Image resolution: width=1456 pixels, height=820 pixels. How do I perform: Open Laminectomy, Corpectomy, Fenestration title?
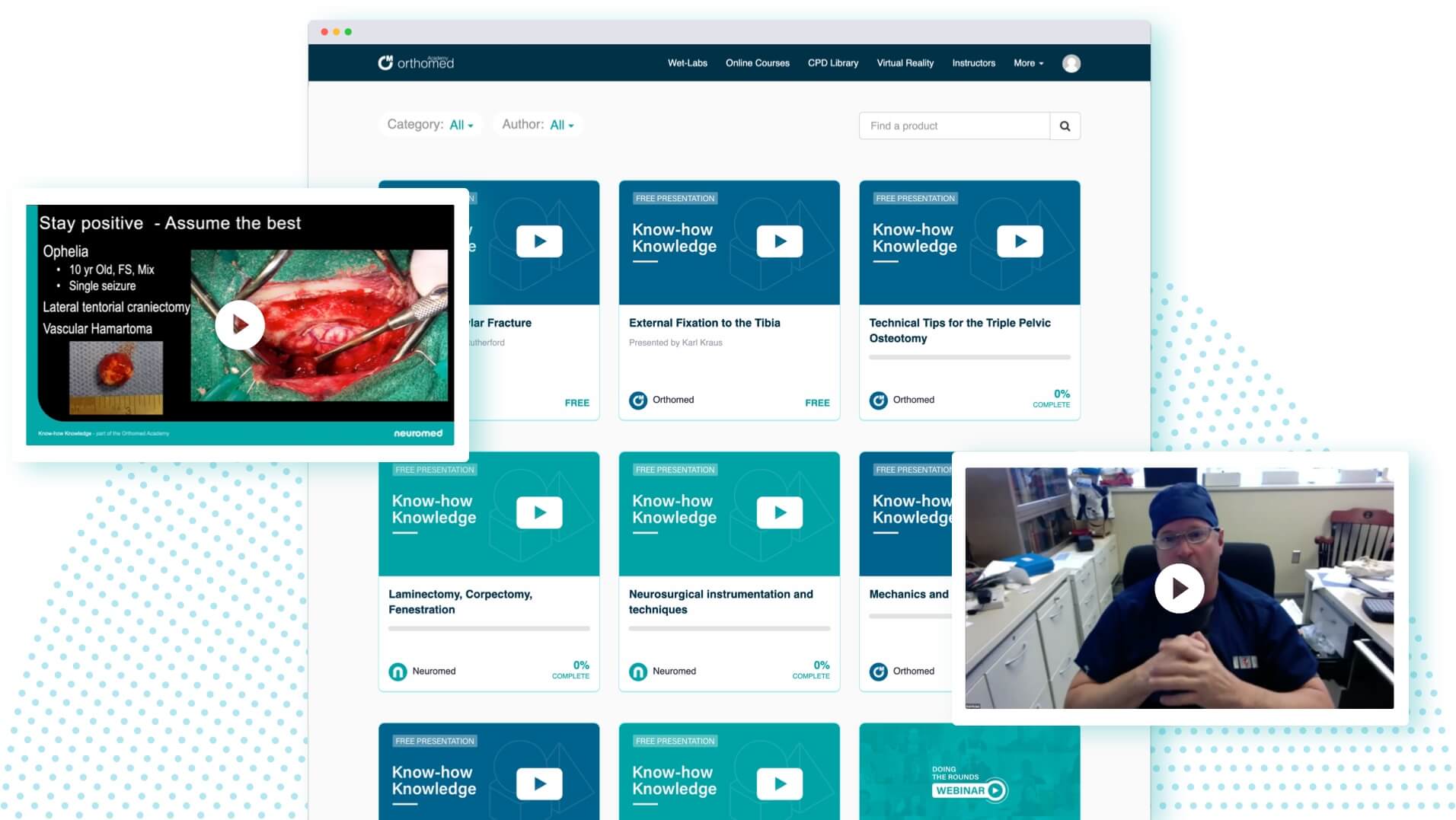(x=460, y=601)
